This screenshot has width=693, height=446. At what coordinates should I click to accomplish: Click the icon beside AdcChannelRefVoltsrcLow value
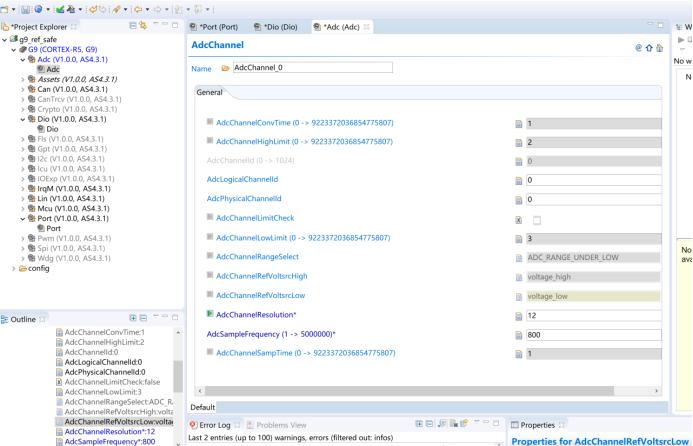[x=519, y=297]
